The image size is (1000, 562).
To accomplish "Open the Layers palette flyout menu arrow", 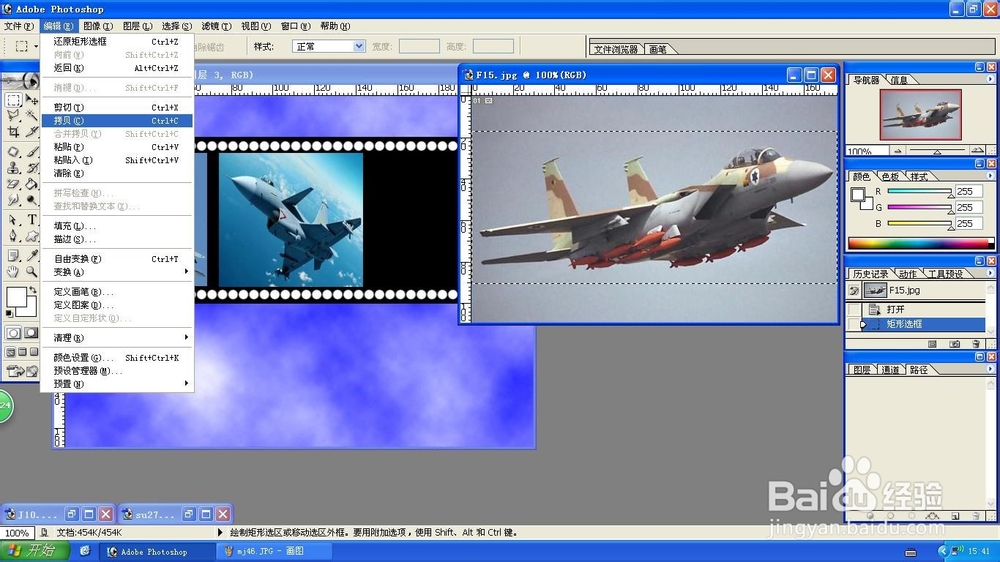I will point(990,369).
